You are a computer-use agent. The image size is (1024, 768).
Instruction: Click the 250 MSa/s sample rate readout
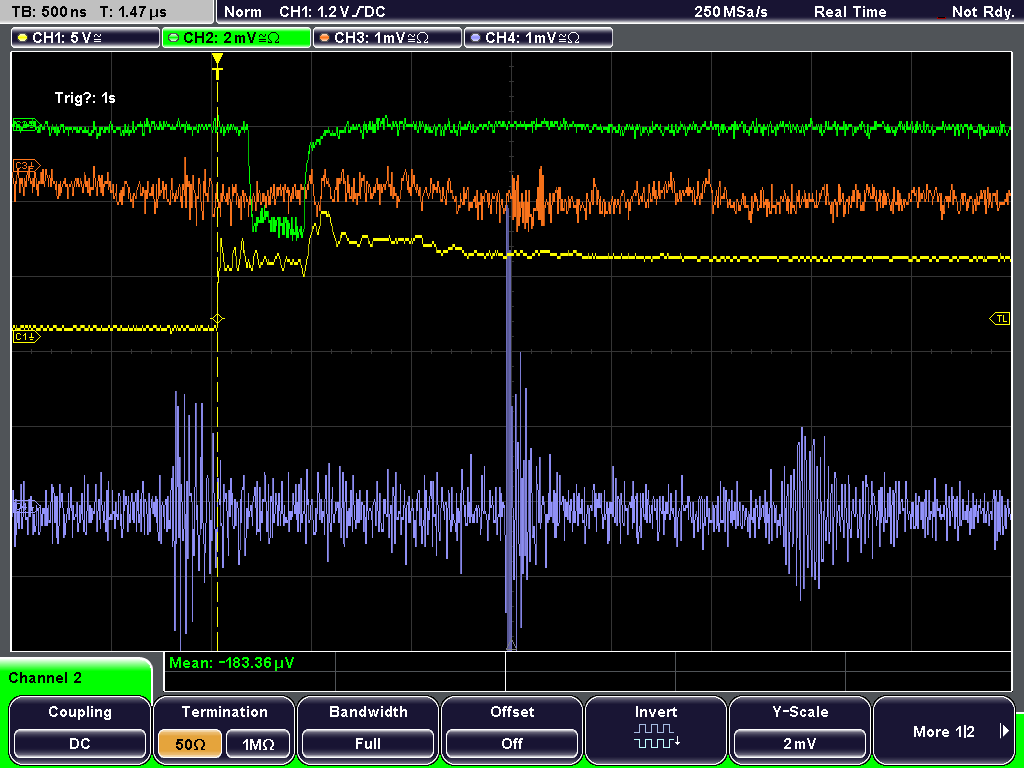click(x=731, y=12)
